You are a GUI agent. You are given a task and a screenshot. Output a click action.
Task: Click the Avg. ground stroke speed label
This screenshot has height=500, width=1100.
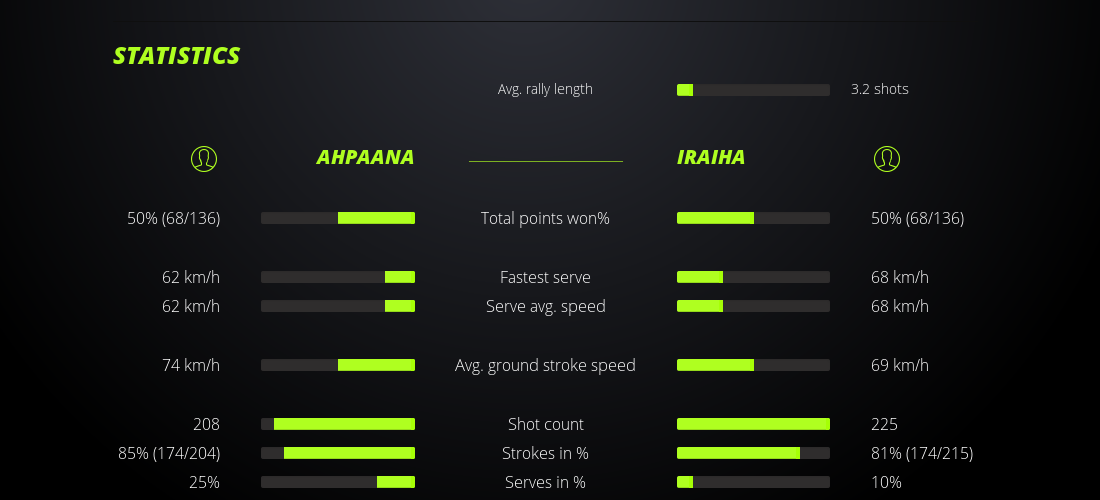pos(545,365)
